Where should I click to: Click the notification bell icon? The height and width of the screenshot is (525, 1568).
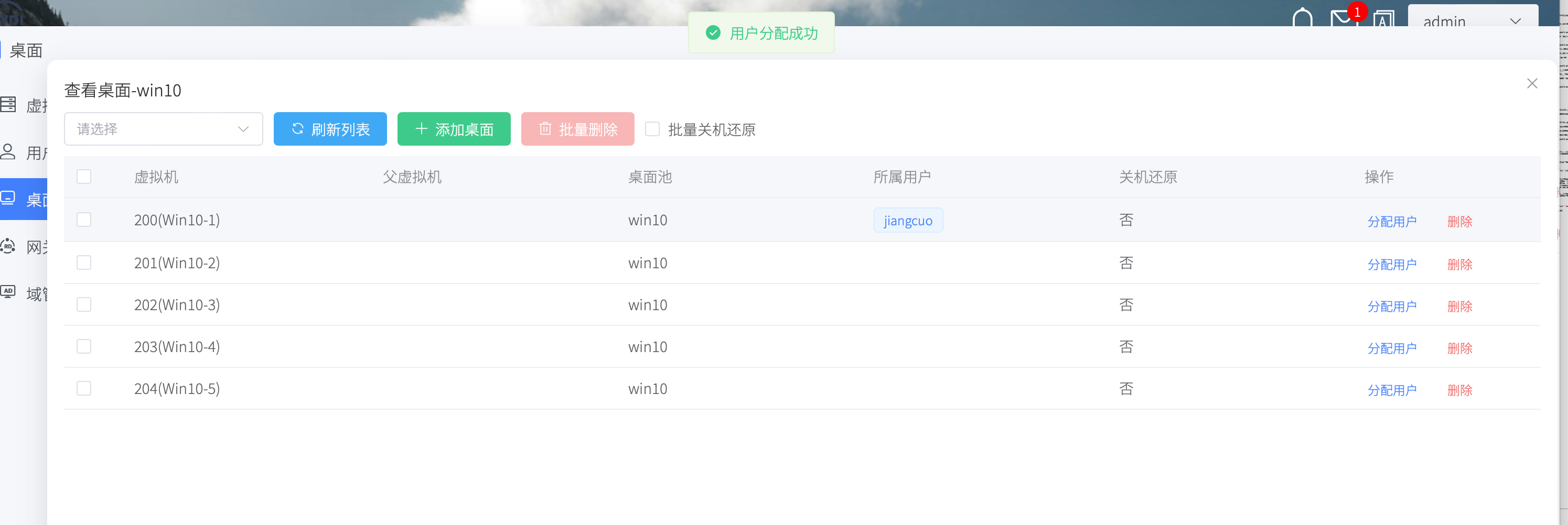[x=1302, y=17]
